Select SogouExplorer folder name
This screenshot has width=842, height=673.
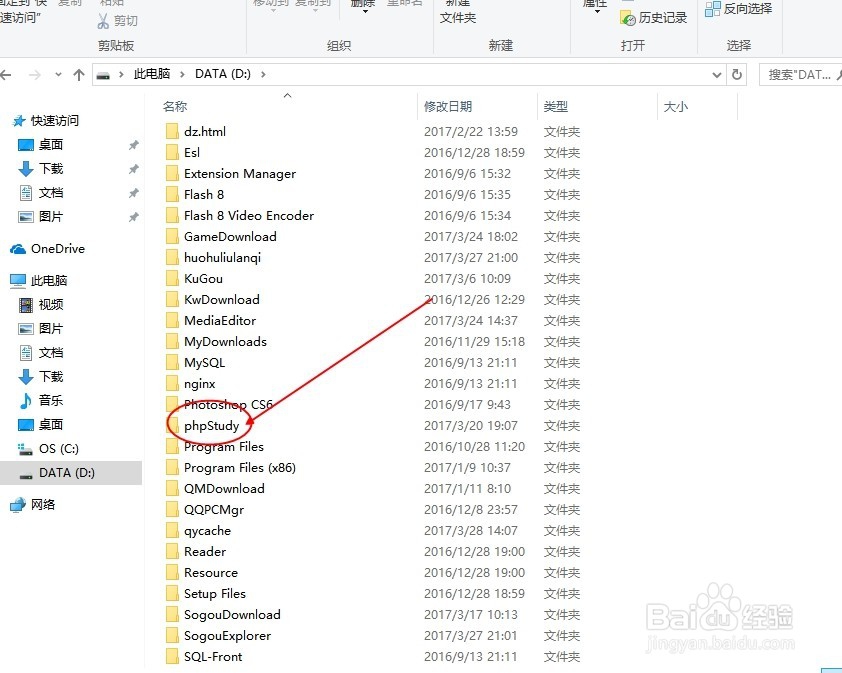(228, 635)
